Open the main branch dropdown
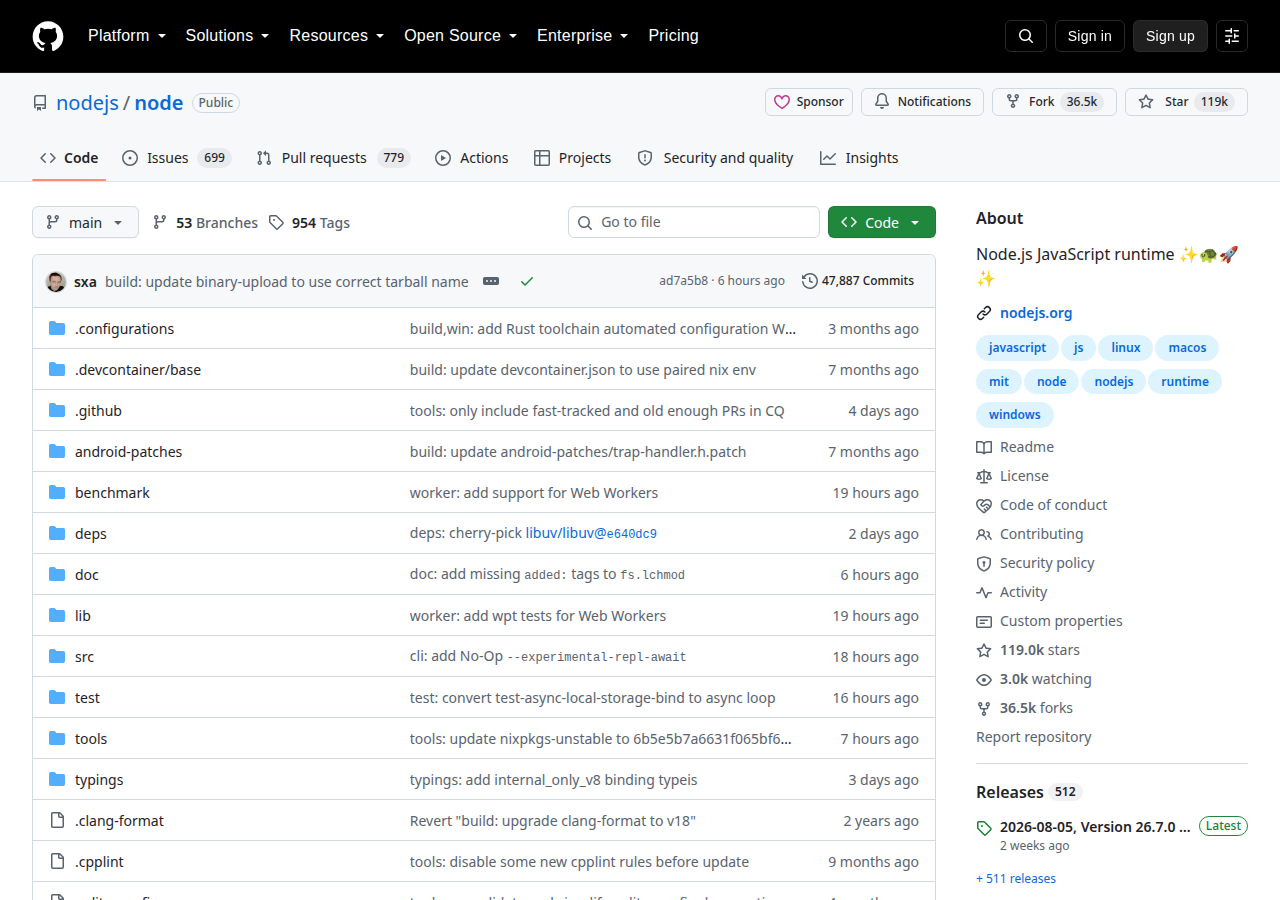This screenshot has height=900, width=1280. tap(85, 222)
